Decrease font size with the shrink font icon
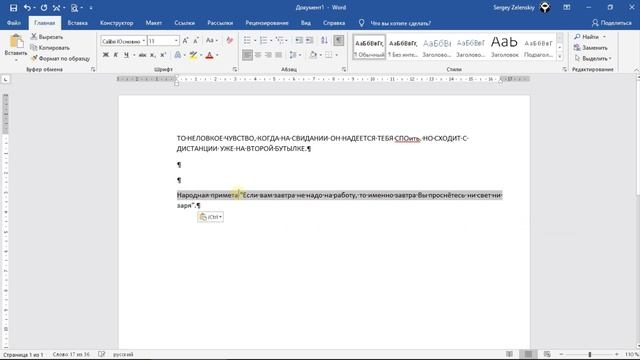 coord(196,40)
